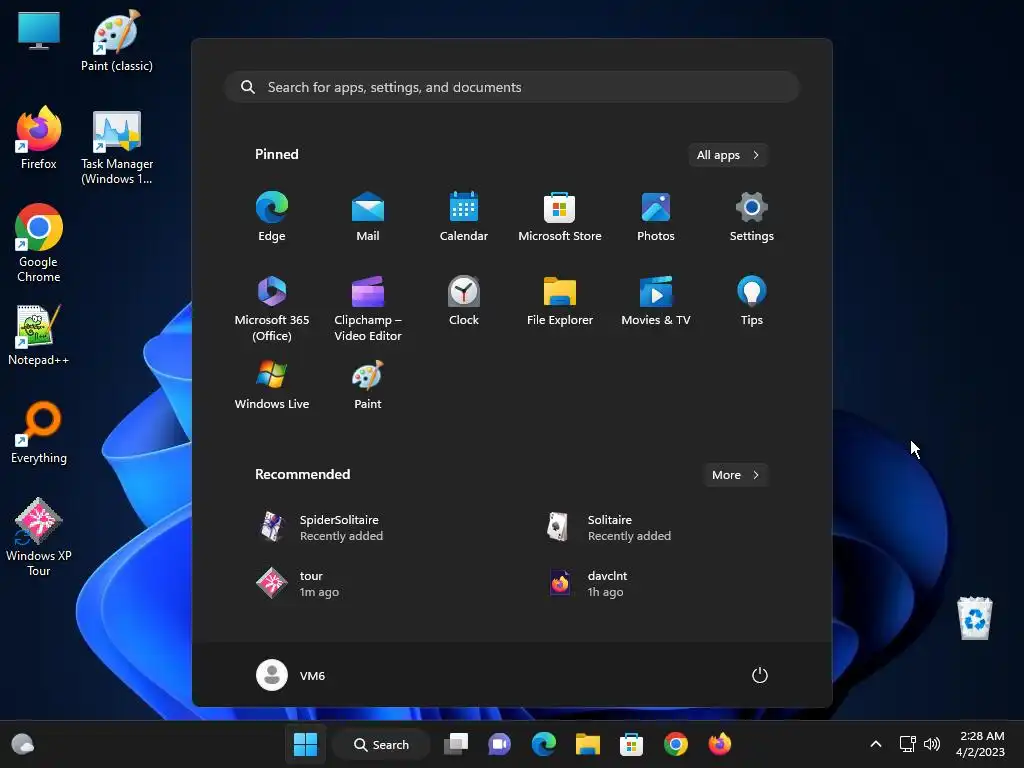Select the Windows XP Tour desktop icon
Image resolution: width=1024 pixels, height=768 pixels.
[39, 537]
